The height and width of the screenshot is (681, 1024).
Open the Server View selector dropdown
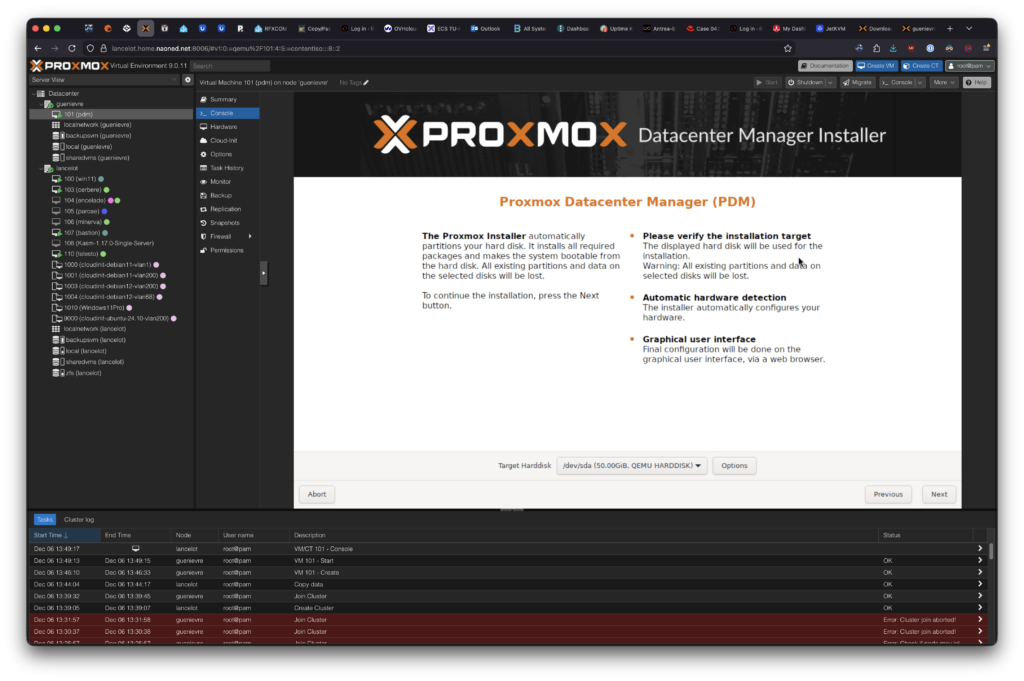point(174,79)
